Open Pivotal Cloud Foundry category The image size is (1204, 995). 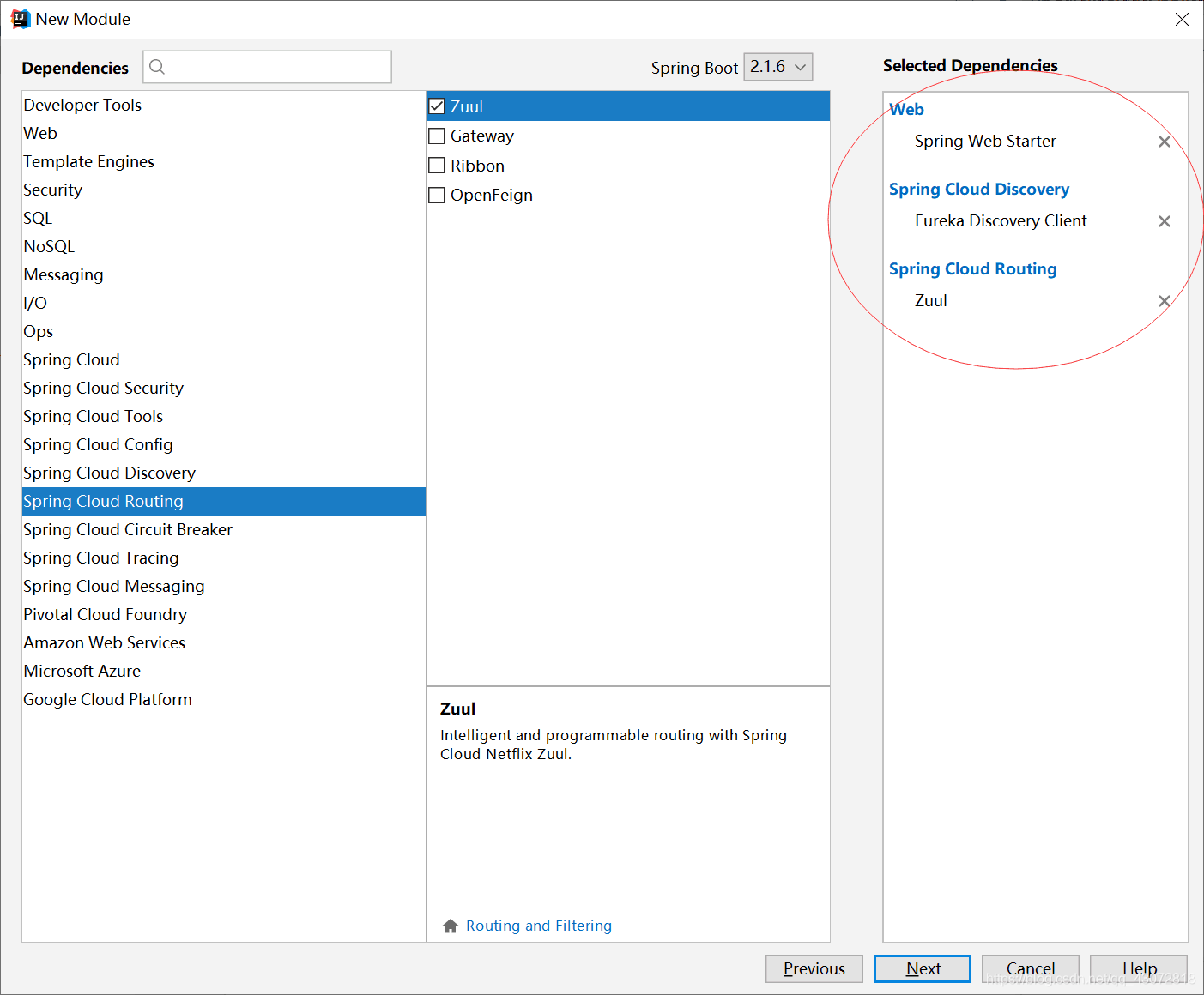(224, 614)
